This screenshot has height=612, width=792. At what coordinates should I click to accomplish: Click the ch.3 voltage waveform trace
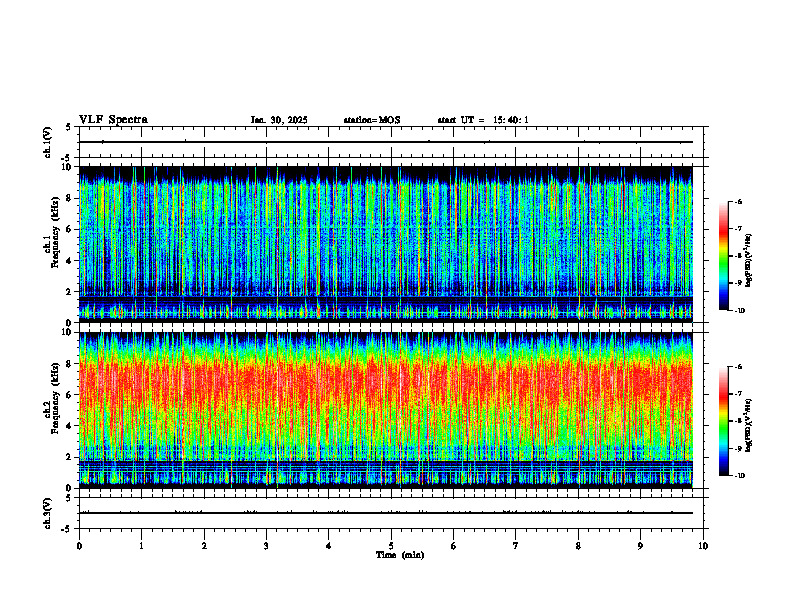coord(386,513)
